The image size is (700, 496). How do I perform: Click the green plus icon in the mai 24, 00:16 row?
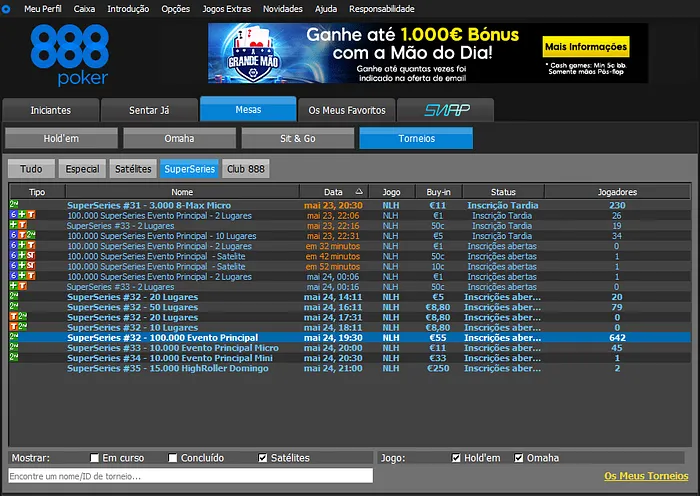[x=14, y=286]
